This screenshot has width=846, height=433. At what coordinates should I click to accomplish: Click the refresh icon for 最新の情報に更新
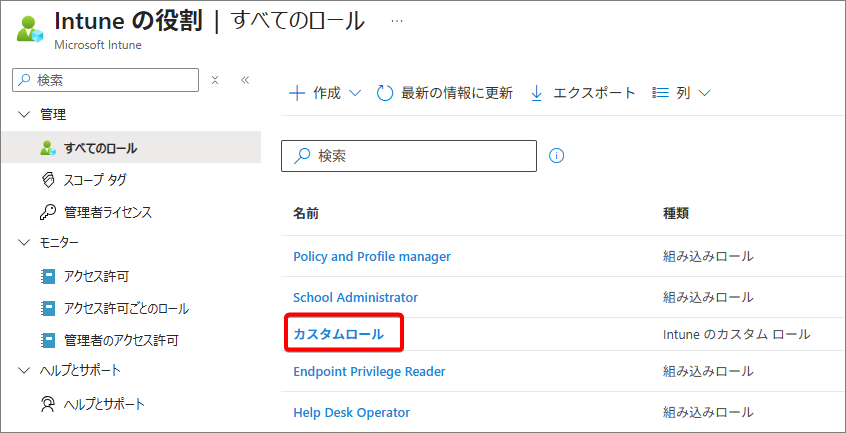[385, 93]
